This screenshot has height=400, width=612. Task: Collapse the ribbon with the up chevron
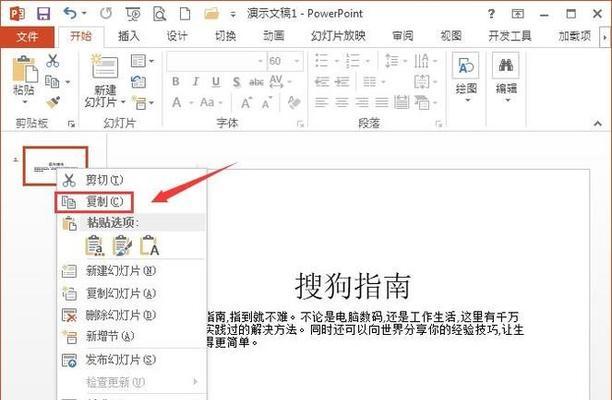pos(598,123)
